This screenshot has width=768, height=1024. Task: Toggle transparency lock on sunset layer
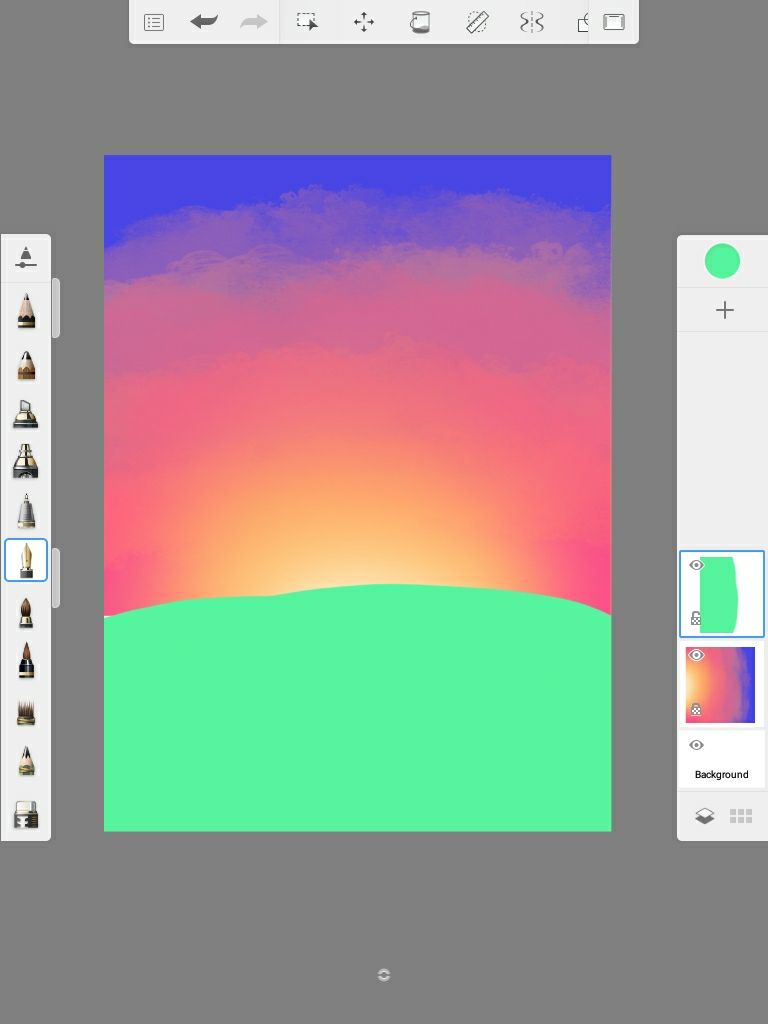pos(696,709)
